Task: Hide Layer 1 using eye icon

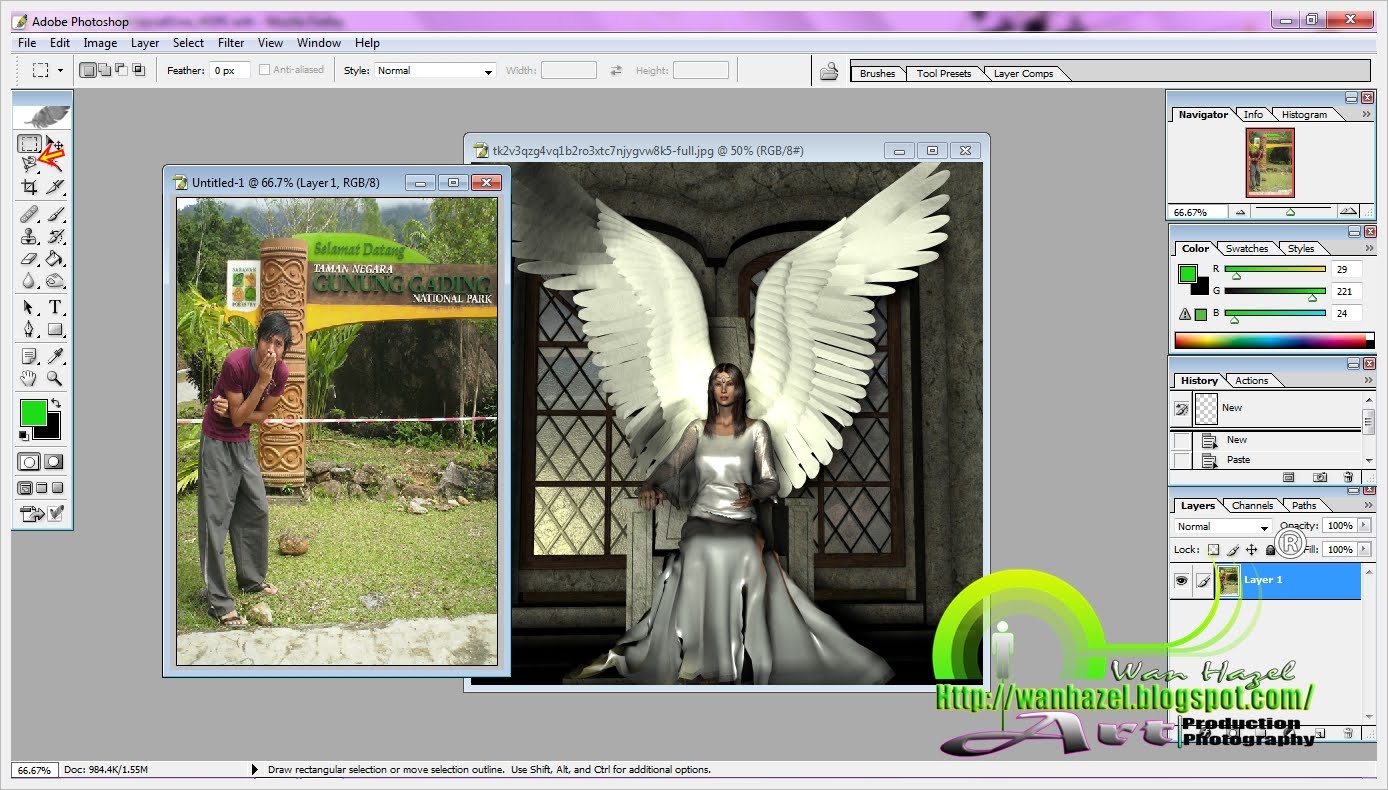Action: [1181, 580]
